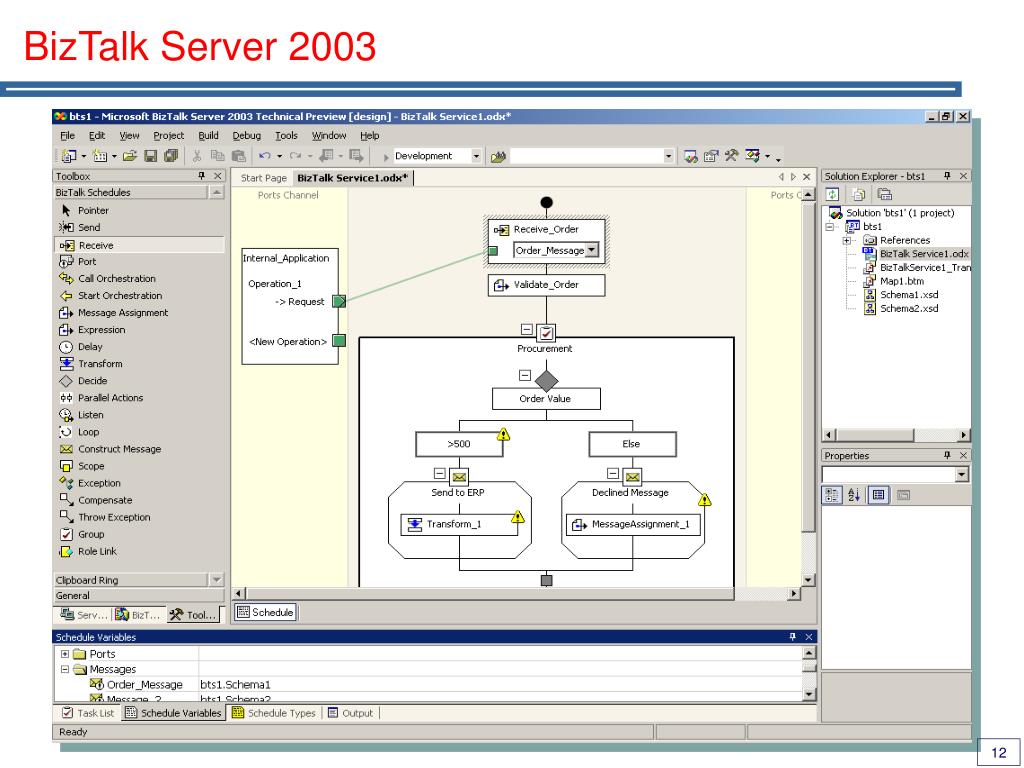The width and height of the screenshot is (1024, 768).
Task: Open the Build menu
Action: click(x=208, y=136)
